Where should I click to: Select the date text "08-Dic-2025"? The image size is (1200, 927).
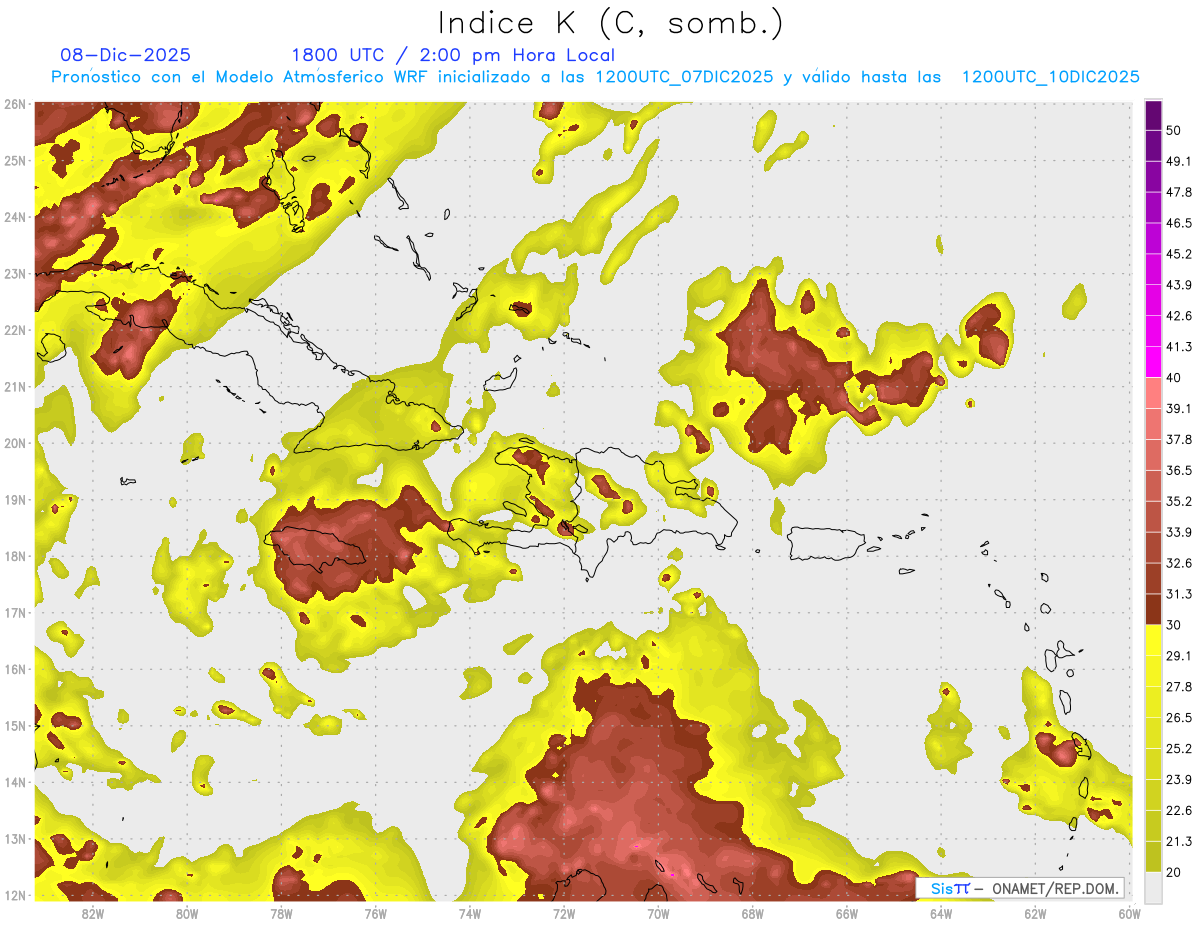click(x=125, y=56)
